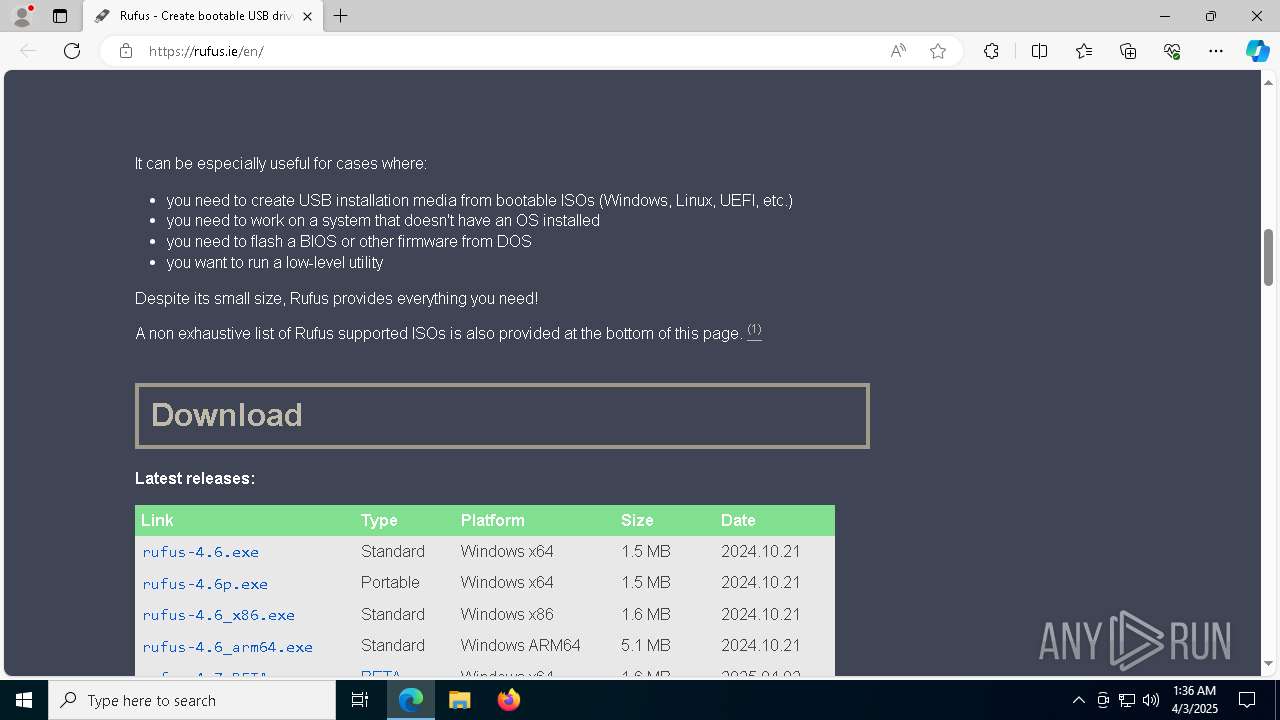Click the Download heading box
The width and height of the screenshot is (1280, 720).
pyautogui.click(x=502, y=416)
